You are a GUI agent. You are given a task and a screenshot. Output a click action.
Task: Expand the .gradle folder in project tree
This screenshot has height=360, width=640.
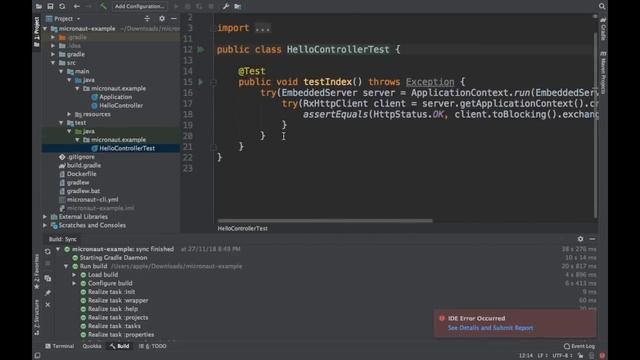point(53,37)
